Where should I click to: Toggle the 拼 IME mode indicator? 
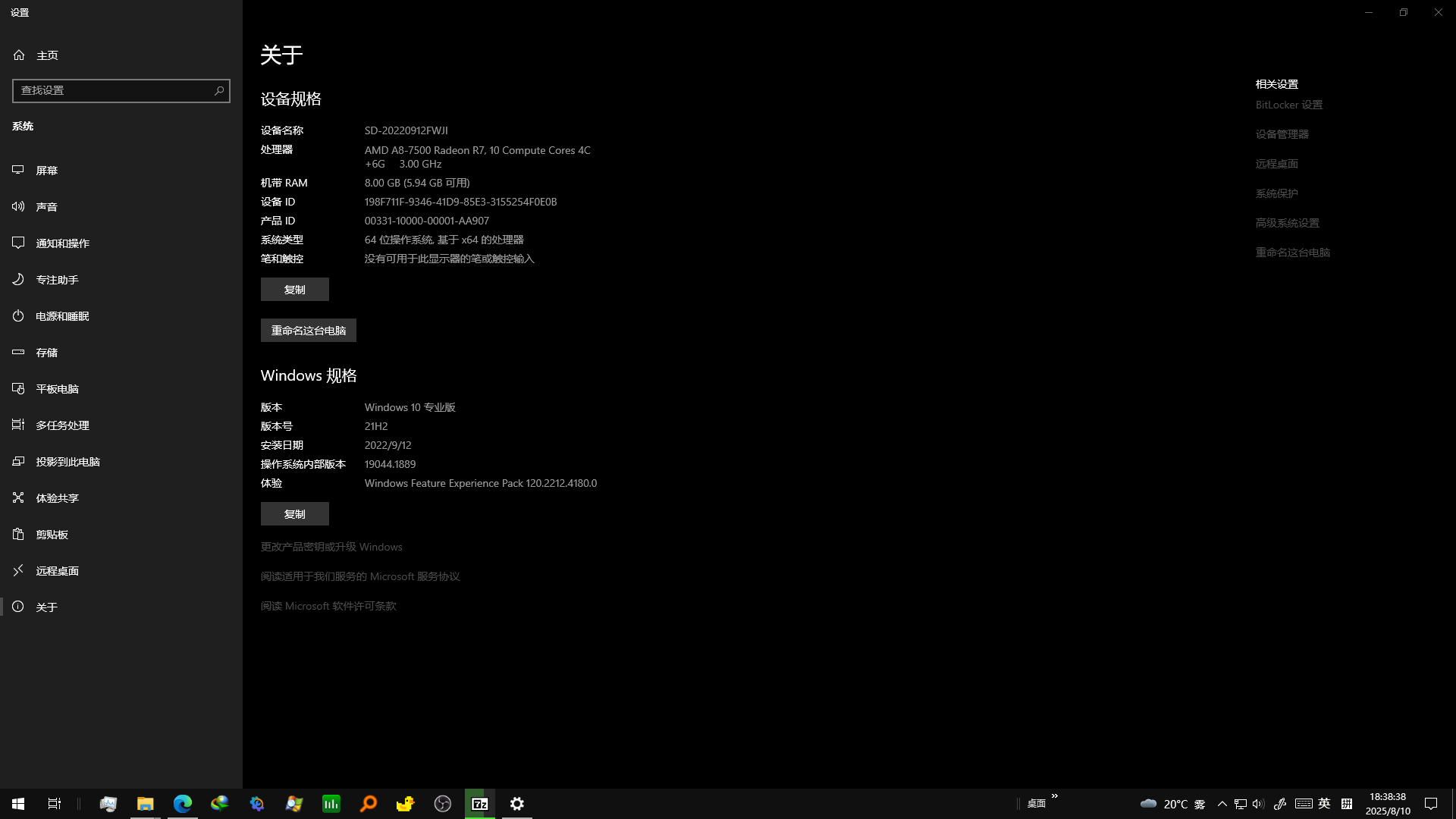1347,804
